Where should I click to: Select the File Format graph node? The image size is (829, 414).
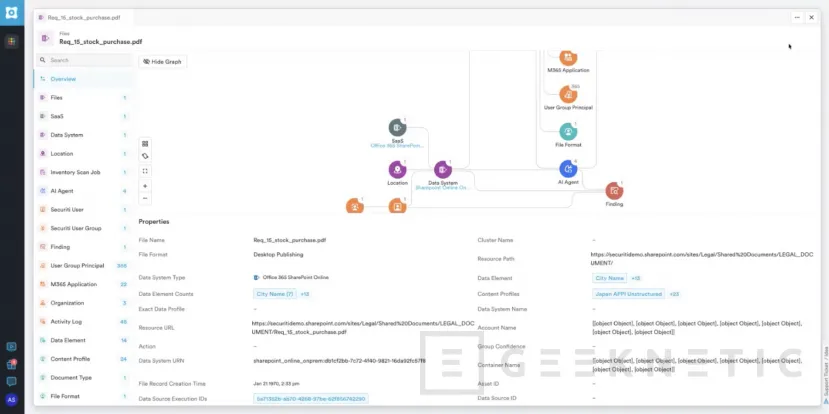568,131
